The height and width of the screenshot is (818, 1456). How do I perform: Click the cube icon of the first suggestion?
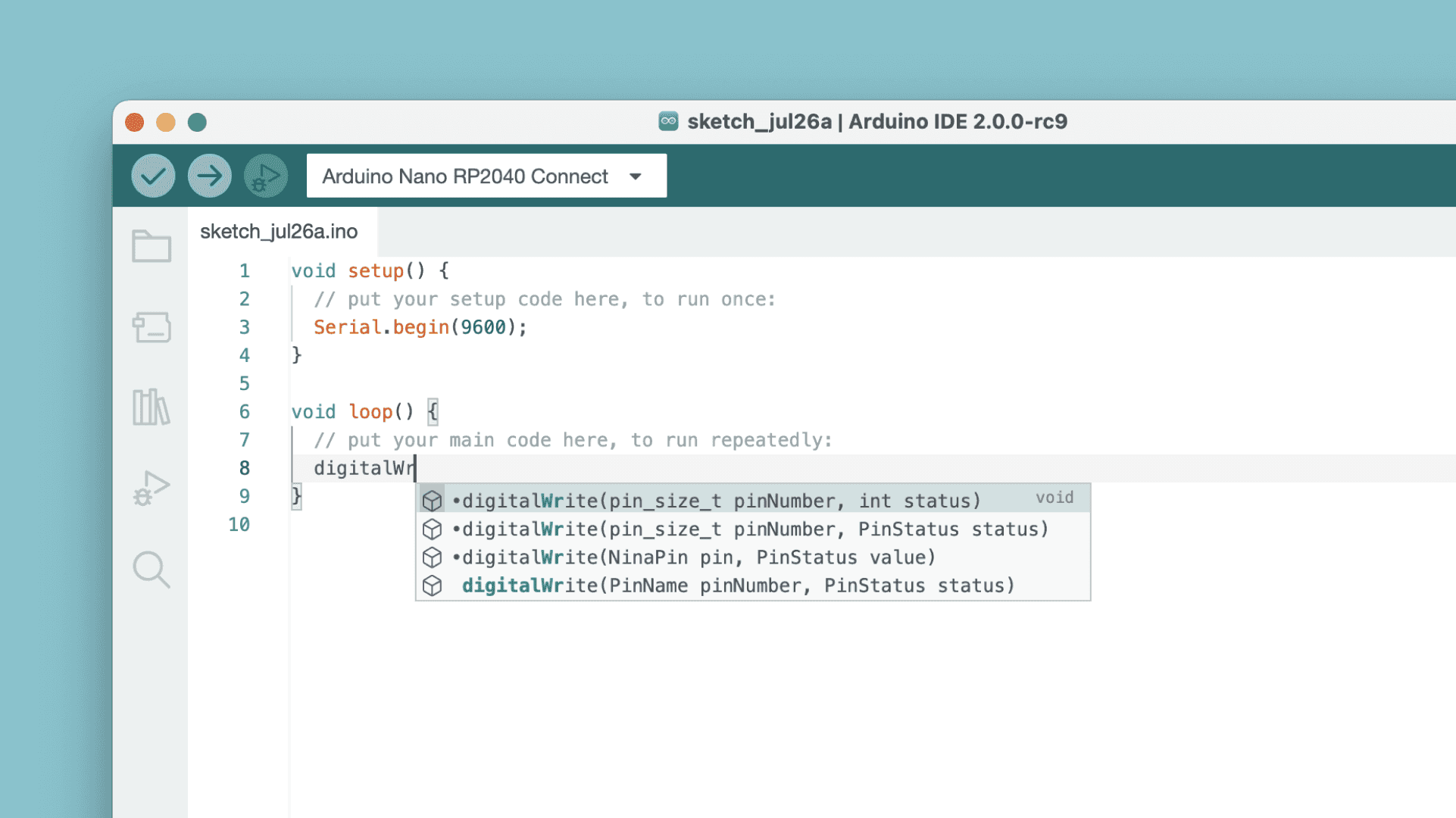click(432, 501)
